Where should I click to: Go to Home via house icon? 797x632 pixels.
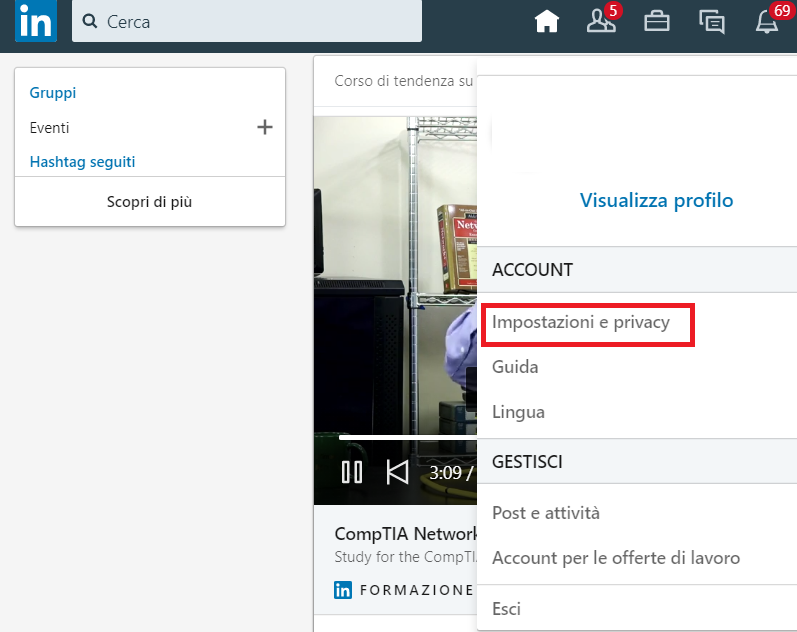[546, 21]
